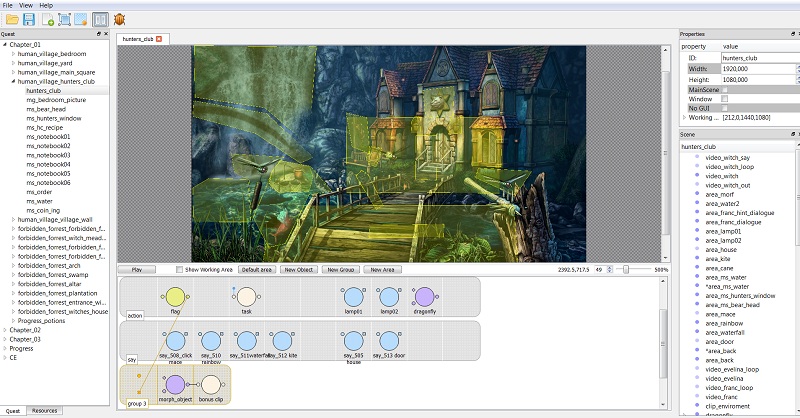Select mg_bedroom_picture tree item
This screenshot has height=418, width=800.
56,100
